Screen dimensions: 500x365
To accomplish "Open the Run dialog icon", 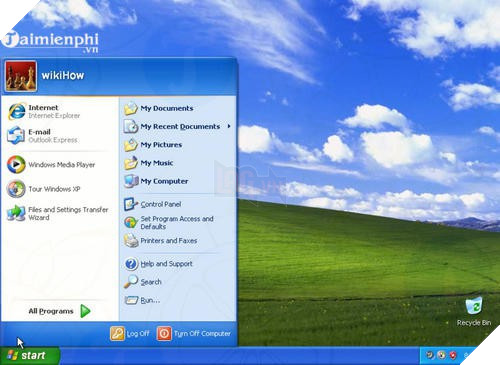I will (x=131, y=300).
